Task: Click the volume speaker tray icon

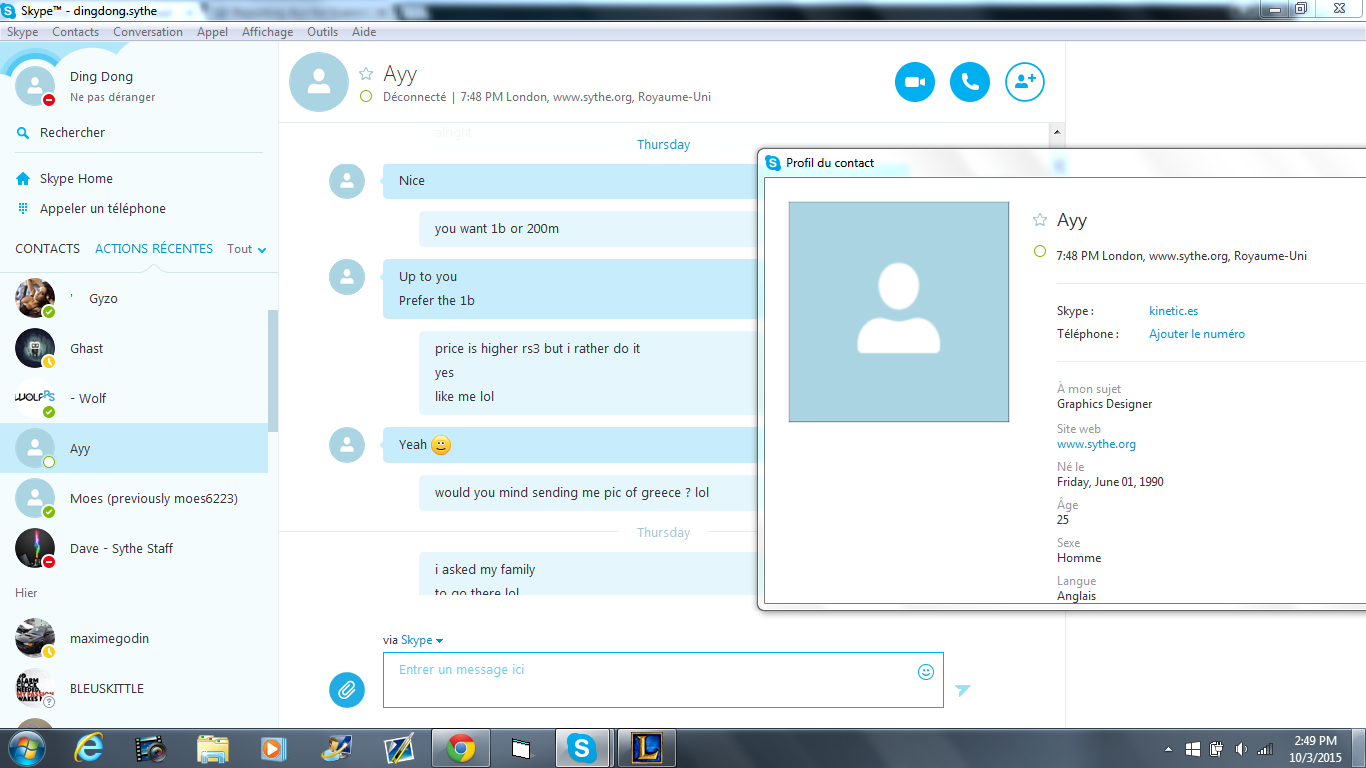Action: click(x=1241, y=748)
